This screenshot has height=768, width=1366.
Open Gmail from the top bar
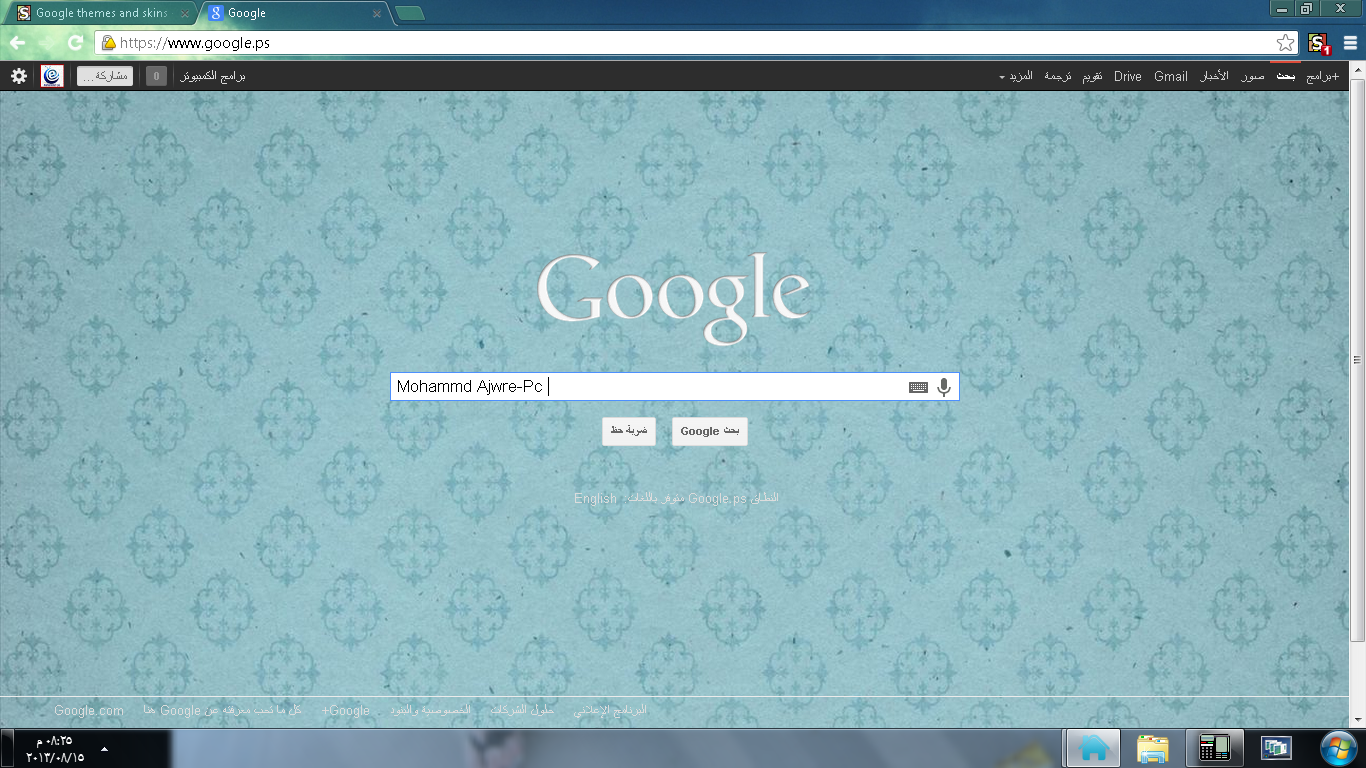[x=1170, y=76]
